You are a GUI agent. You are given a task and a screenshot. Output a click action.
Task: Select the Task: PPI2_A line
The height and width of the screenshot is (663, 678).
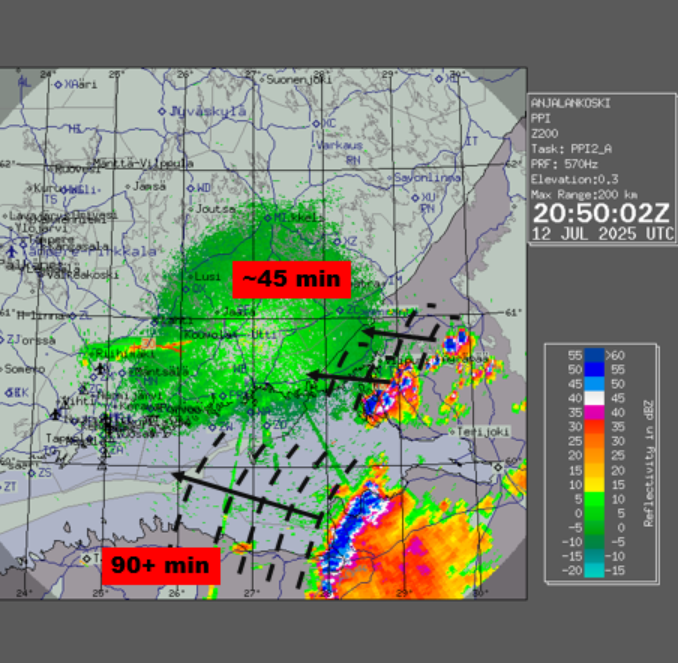(571, 149)
